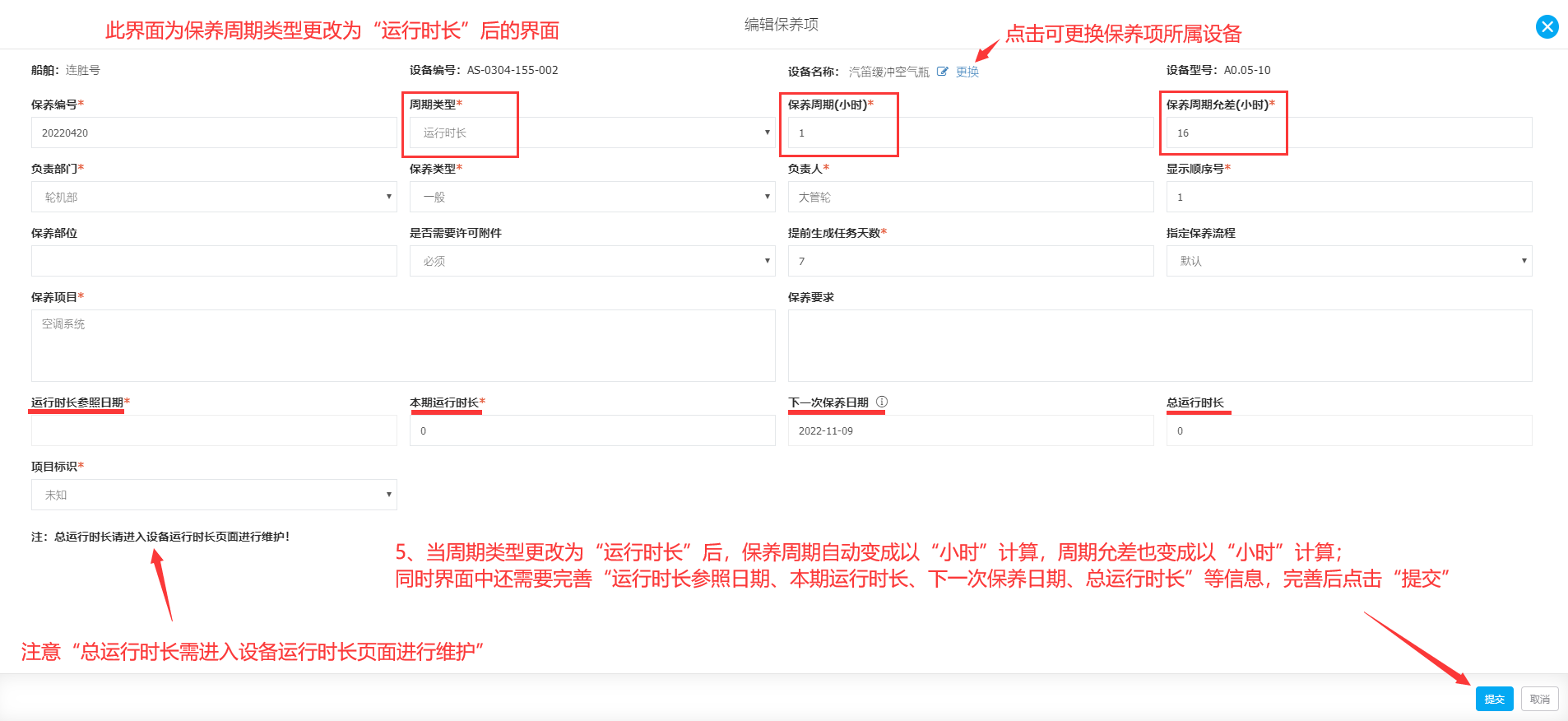Screen dimensions: 1568x721
Task: Click the note 注：总运行时长请进入设备运行时长页面进行维护
Action: click(x=160, y=537)
